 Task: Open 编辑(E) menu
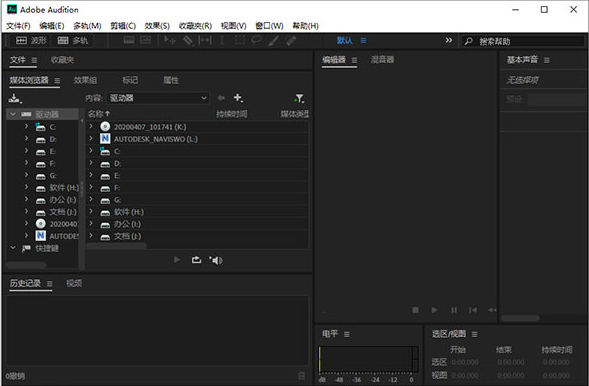pos(51,26)
